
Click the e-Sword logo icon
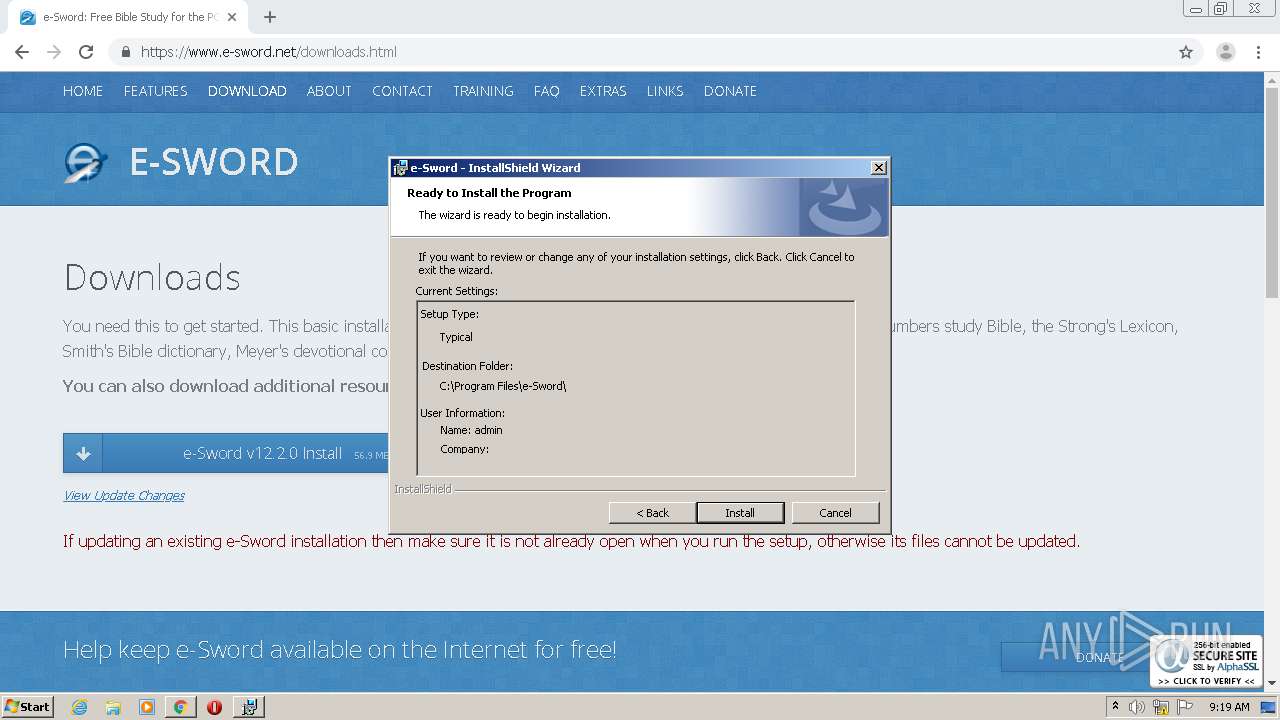(86, 162)
